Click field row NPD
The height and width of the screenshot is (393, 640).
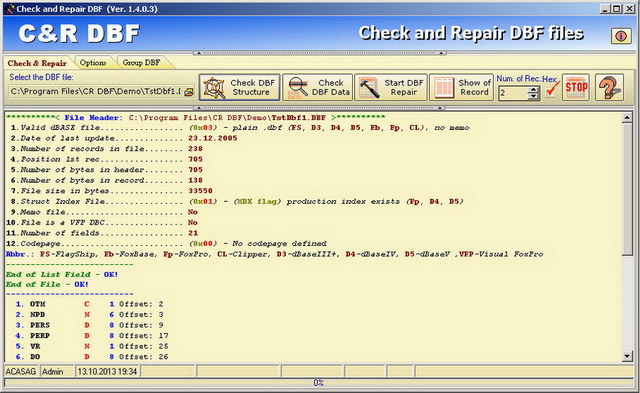pyautogui.click(x=89, y=315)
